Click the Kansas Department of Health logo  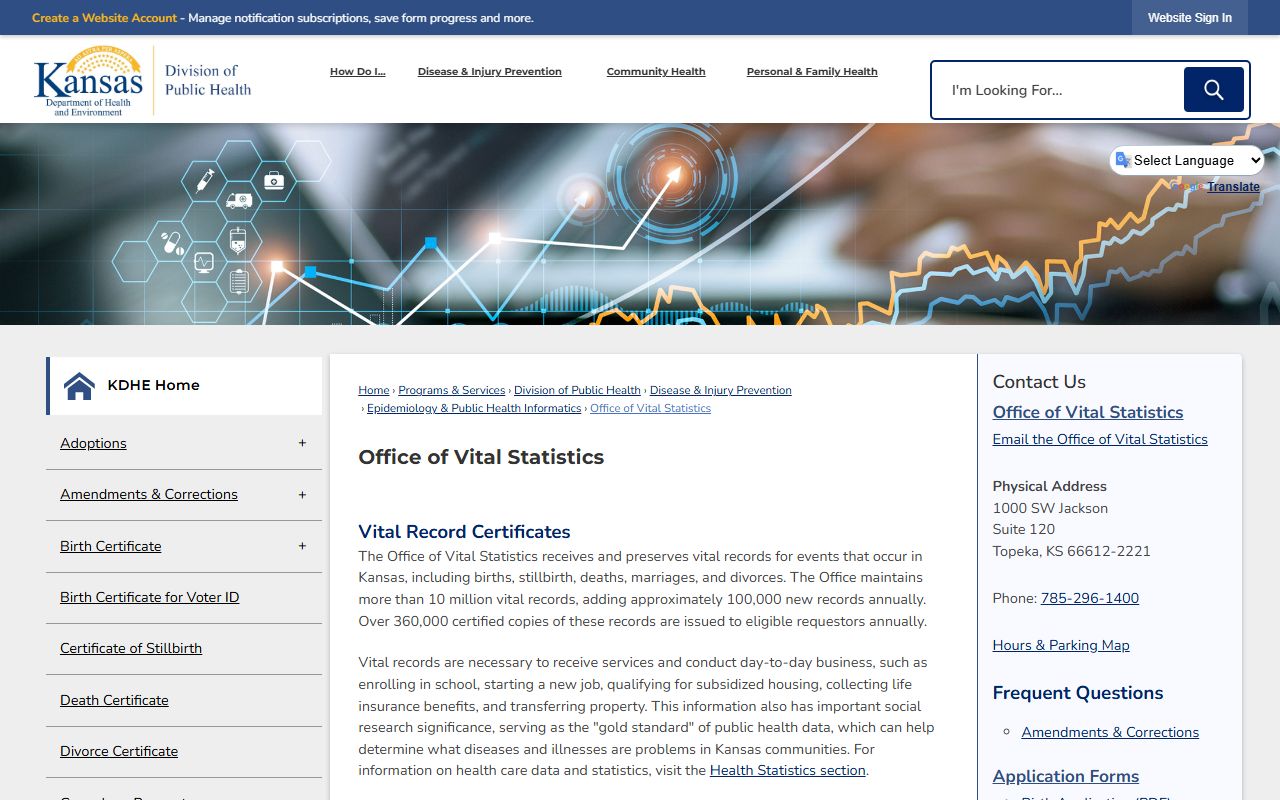coord(88,80)
